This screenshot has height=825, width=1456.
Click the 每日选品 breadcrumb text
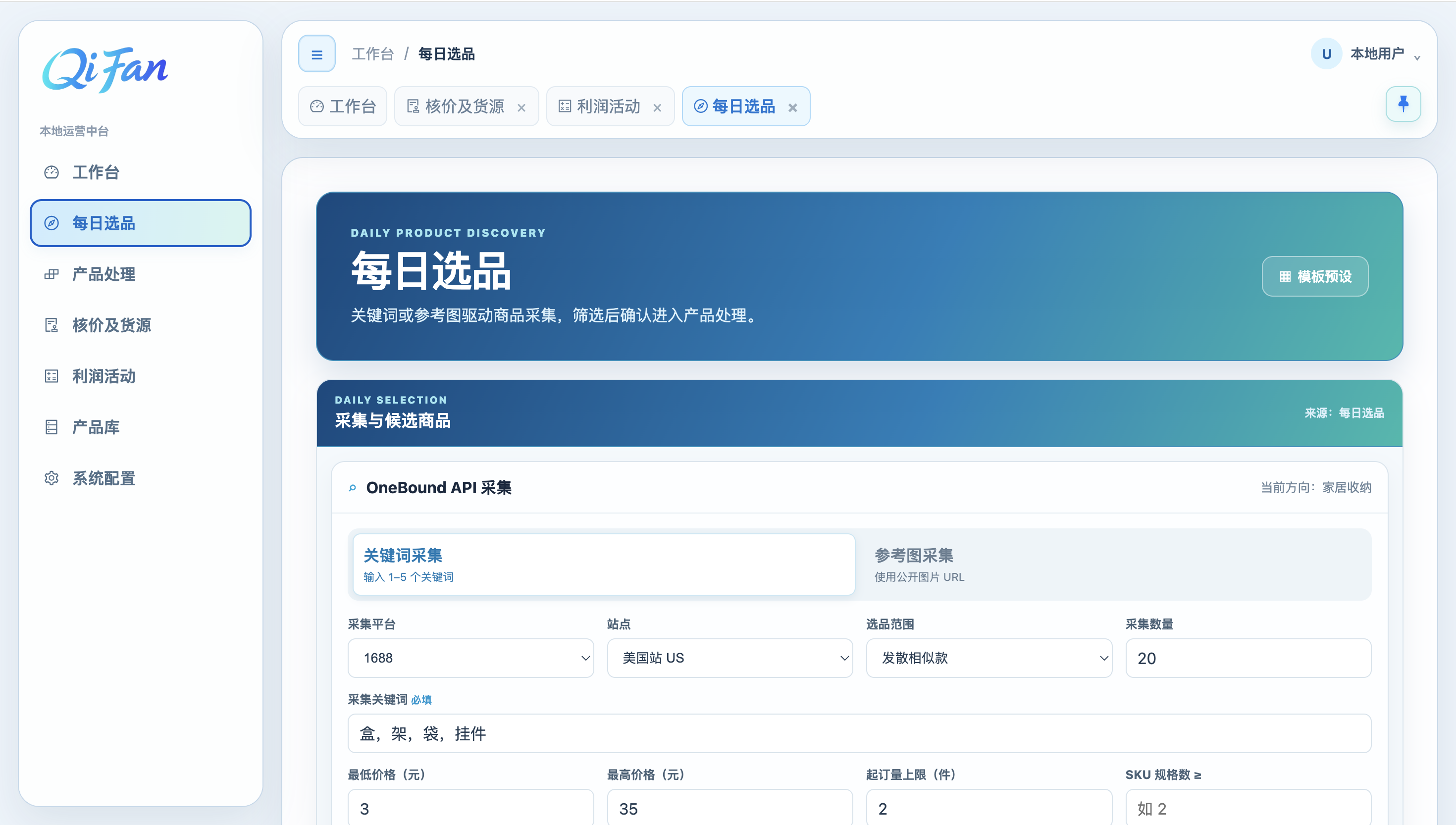[446, 54]
